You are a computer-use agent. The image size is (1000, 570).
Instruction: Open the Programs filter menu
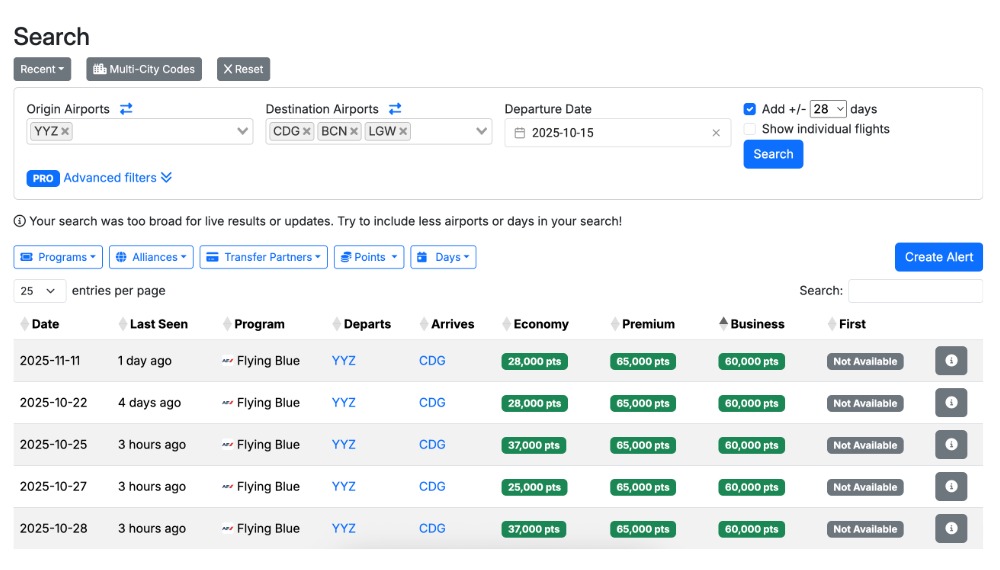pos(58,257)
